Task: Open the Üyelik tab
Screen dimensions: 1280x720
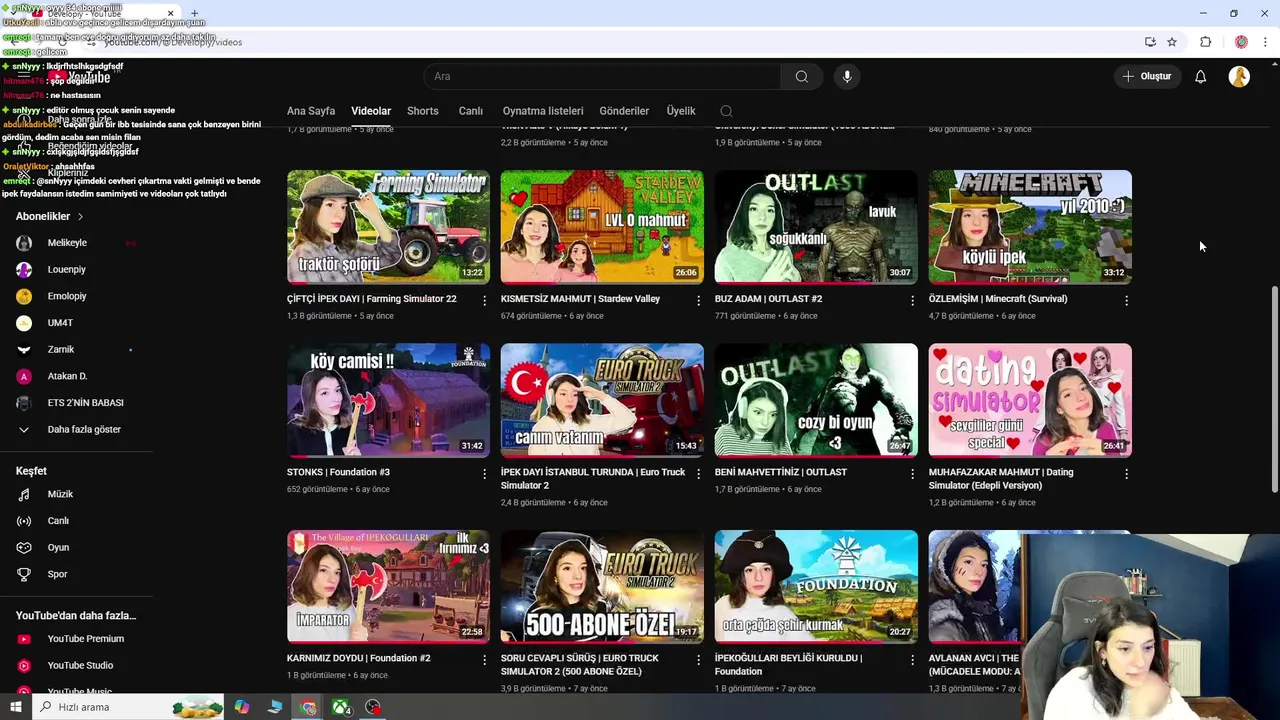Action: (x=681, y=111)
